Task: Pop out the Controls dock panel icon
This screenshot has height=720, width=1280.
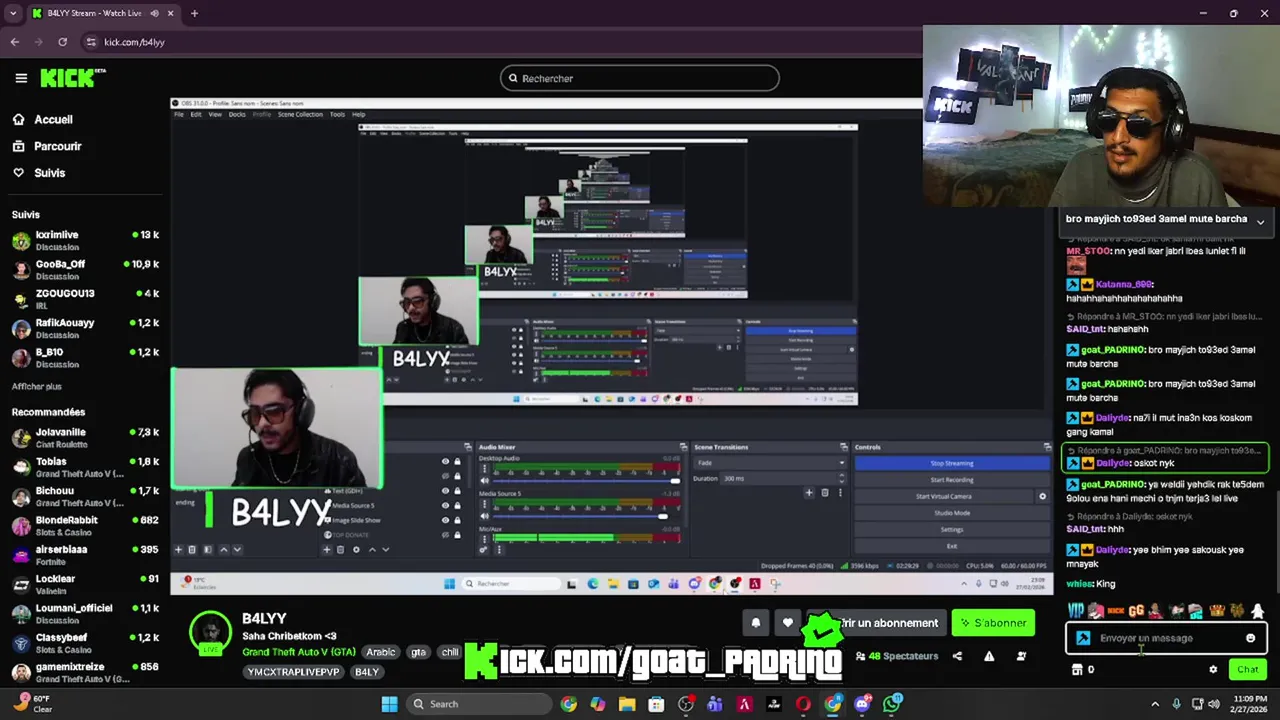Action: click(1047, 447)
